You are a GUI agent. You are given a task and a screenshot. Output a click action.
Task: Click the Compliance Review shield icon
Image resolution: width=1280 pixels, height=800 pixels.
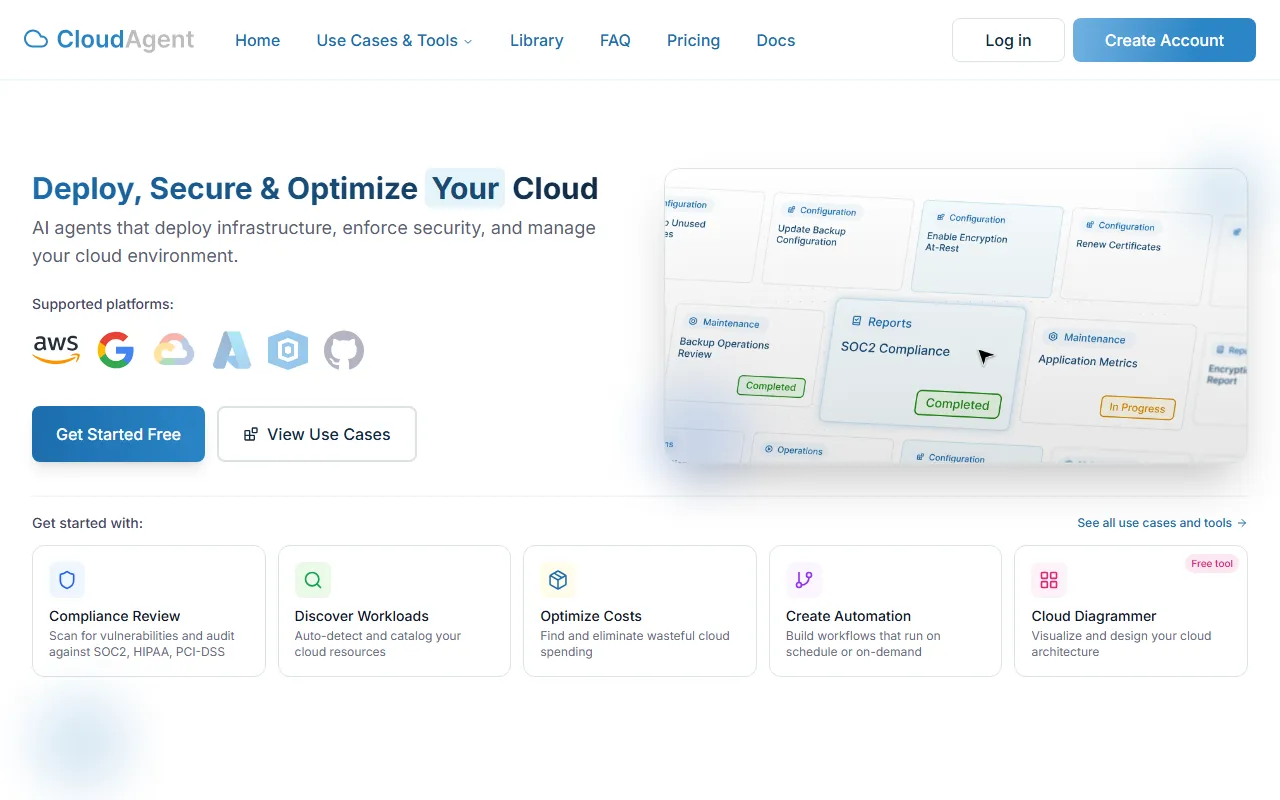pos(67,580)
